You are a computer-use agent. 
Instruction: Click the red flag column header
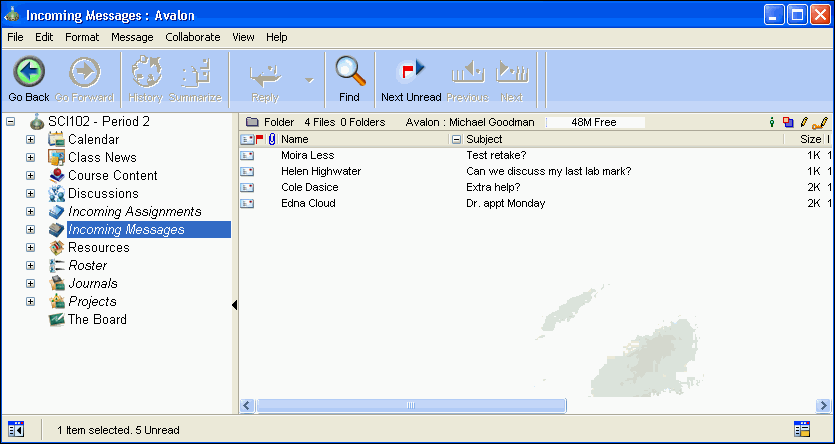[260, 140]
